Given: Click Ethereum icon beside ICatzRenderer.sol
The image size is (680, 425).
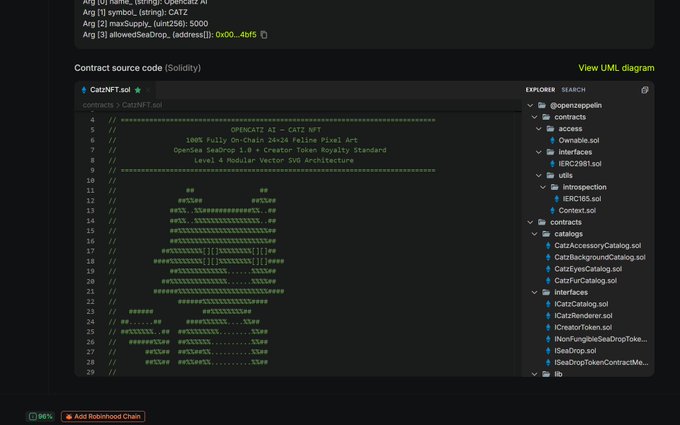Looking at the screenshot, I should click(x=548, y=316).
